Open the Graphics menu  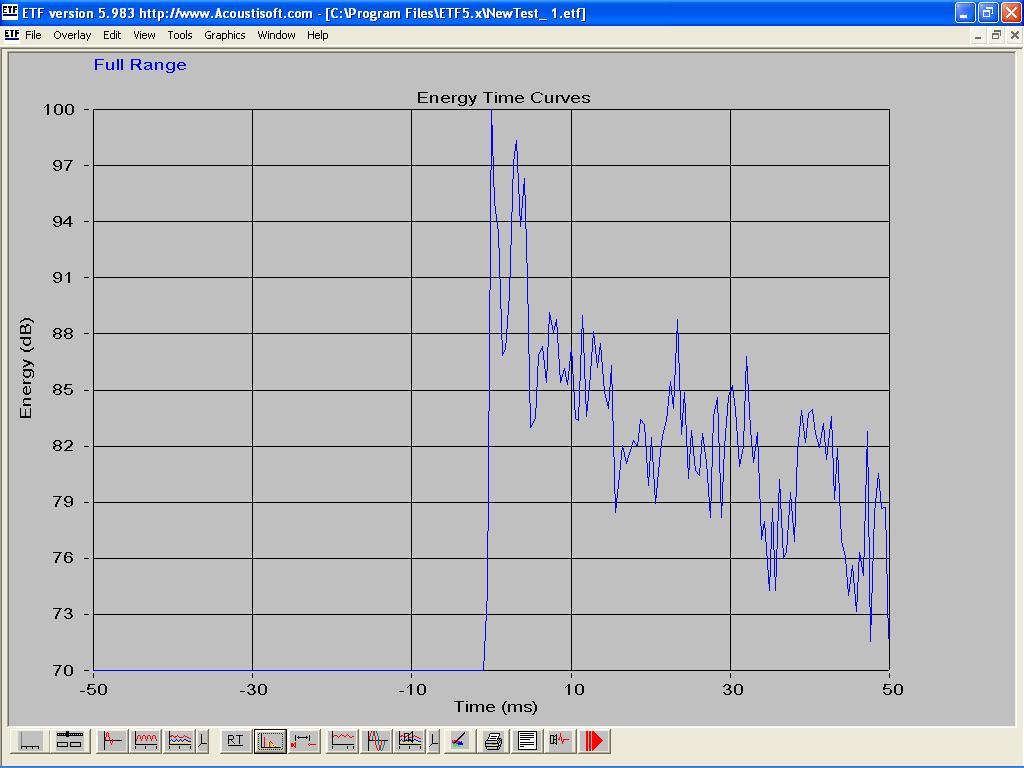coord(224,35)
